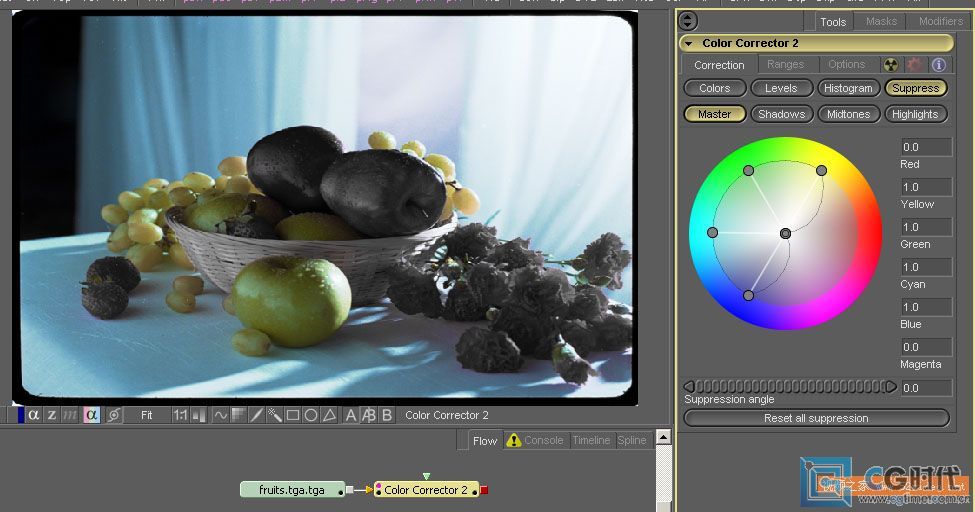Select the magic wand tool icon
975x512 pixels.
pos(274,415)
